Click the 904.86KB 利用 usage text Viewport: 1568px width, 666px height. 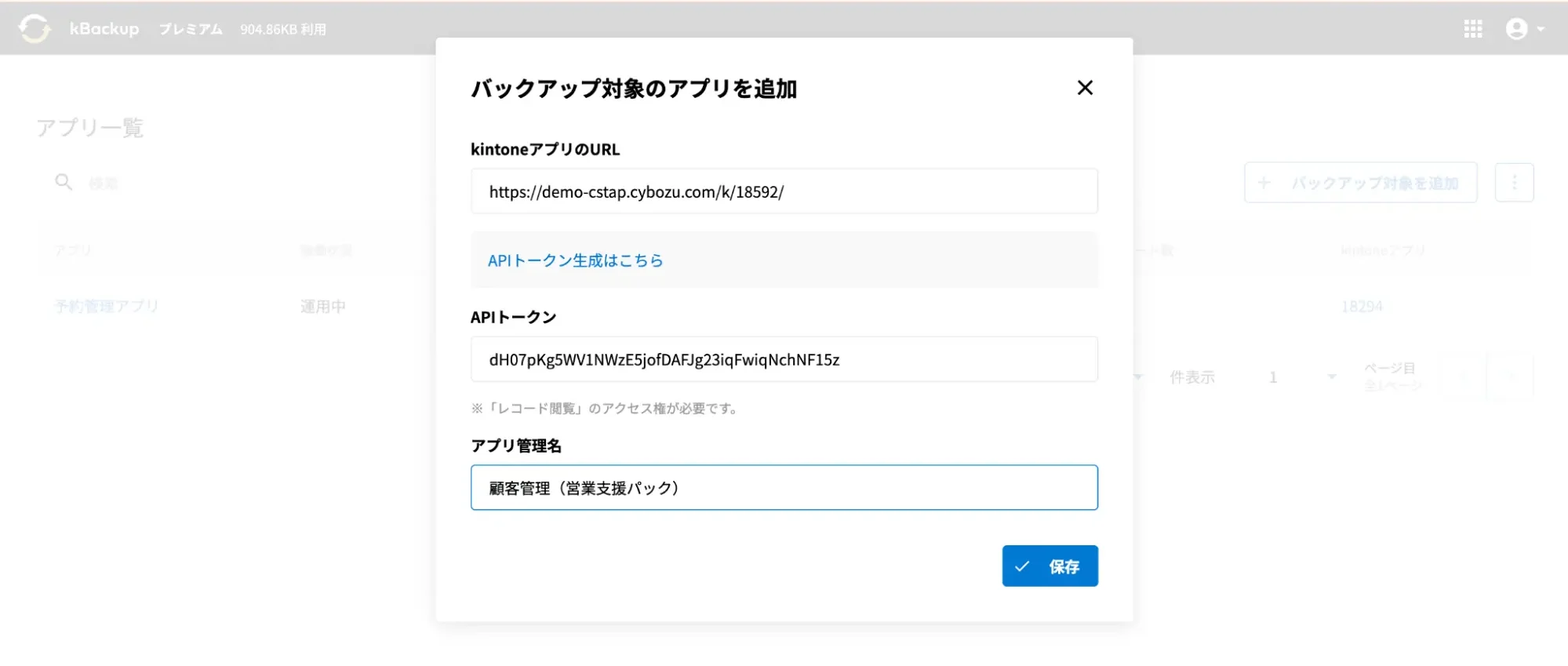(x=283, y=29)
